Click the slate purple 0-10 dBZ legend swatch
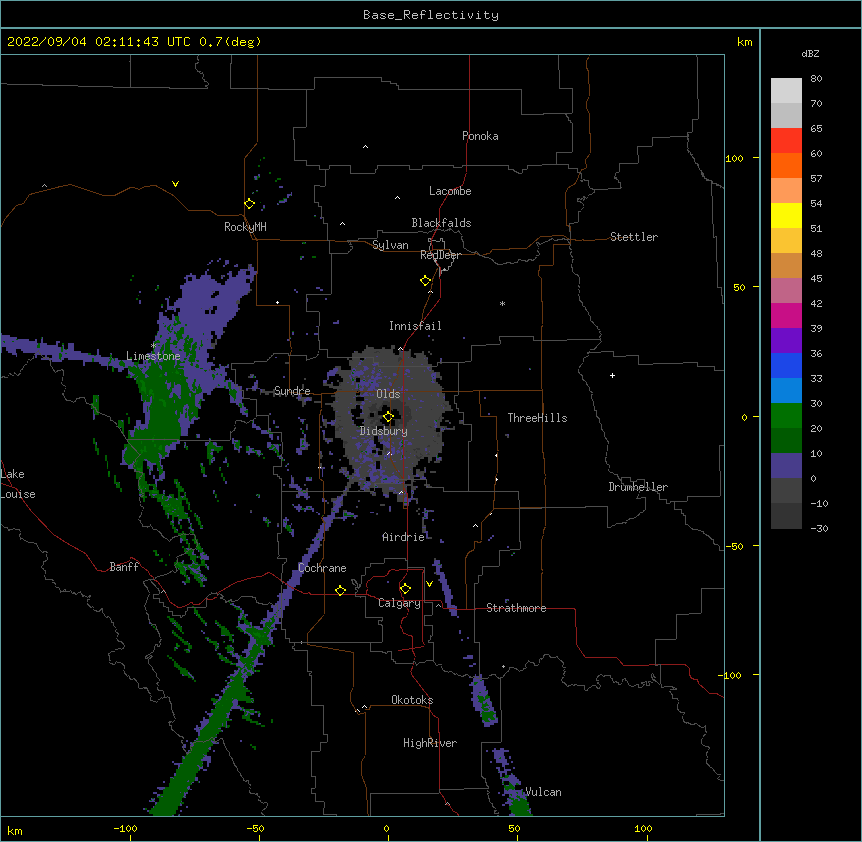862x842 pixels. (x=786, y=466)
